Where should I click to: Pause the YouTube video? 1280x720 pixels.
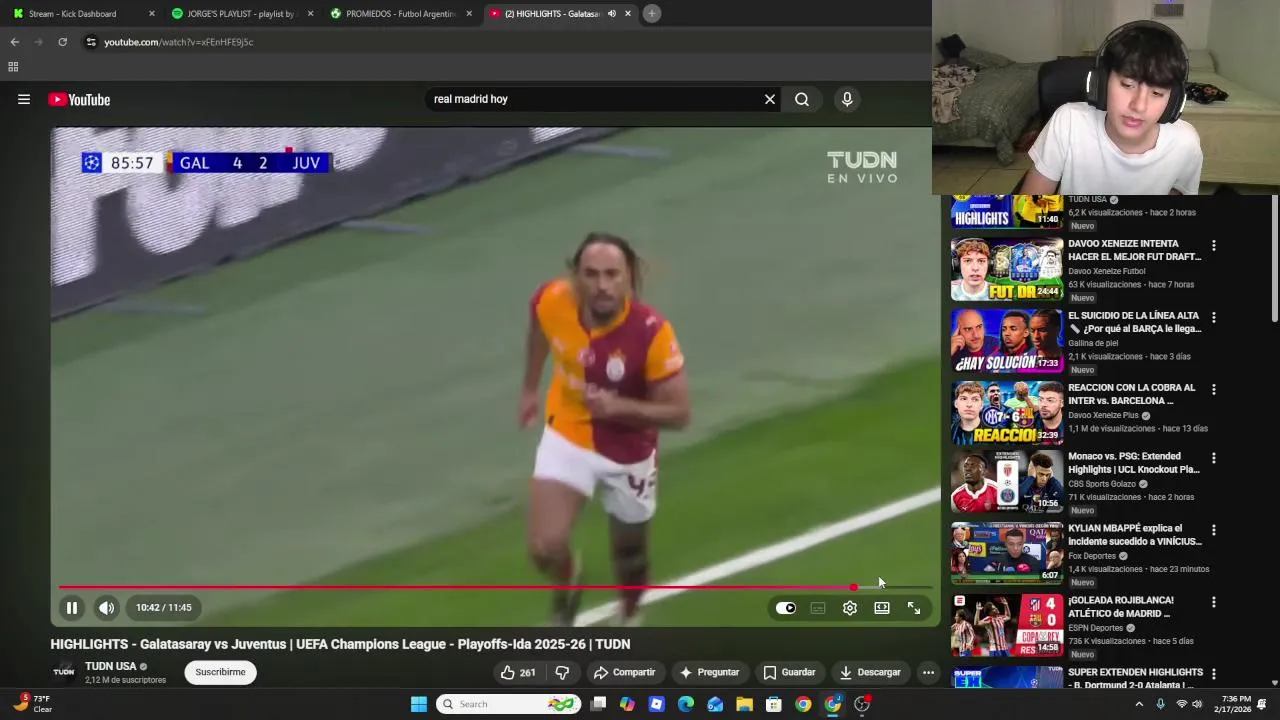point(72,608)
